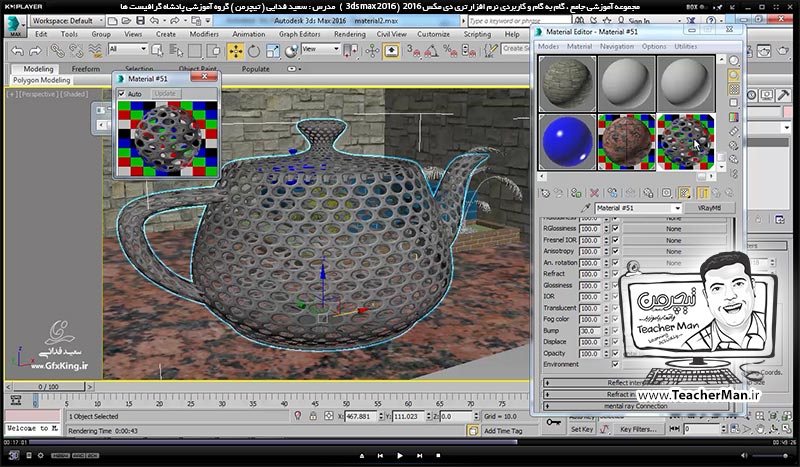Activate the Select and Move tool
This screenshot has width=800, height=467.
click(235, 51)
